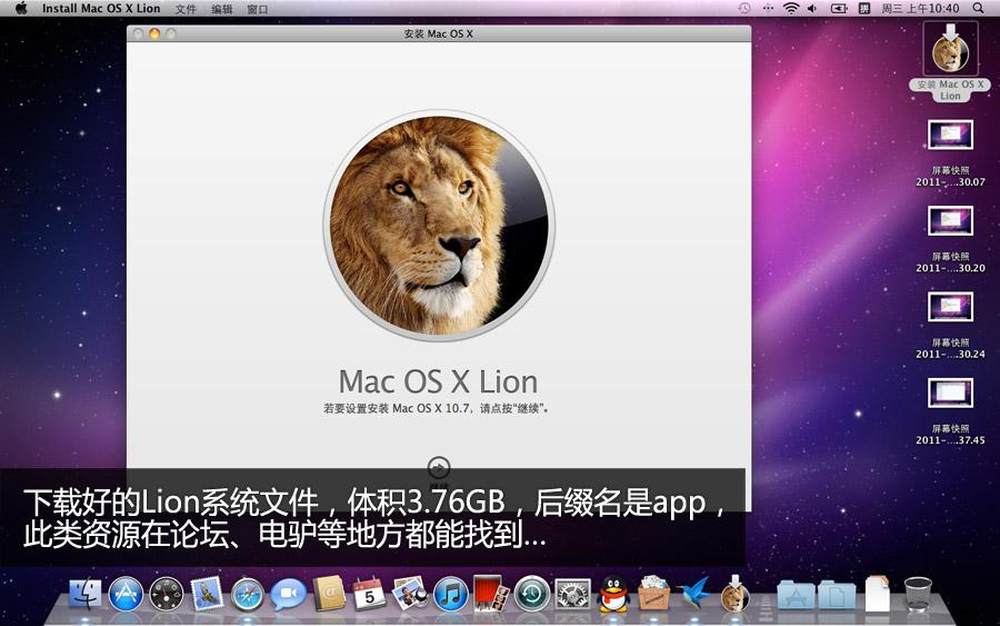This screenshot has width=1000, height=626.
Task: Open the cardboard box app in Dock
Action: click(654, 592)
